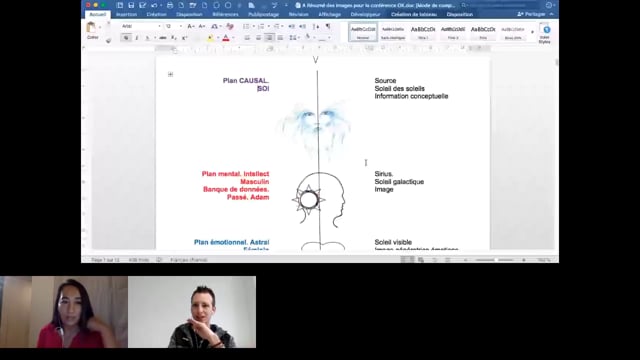640x360 pixels.
Task: Click the sort icon in the paragraph group
Action: [x=316, y=26]
